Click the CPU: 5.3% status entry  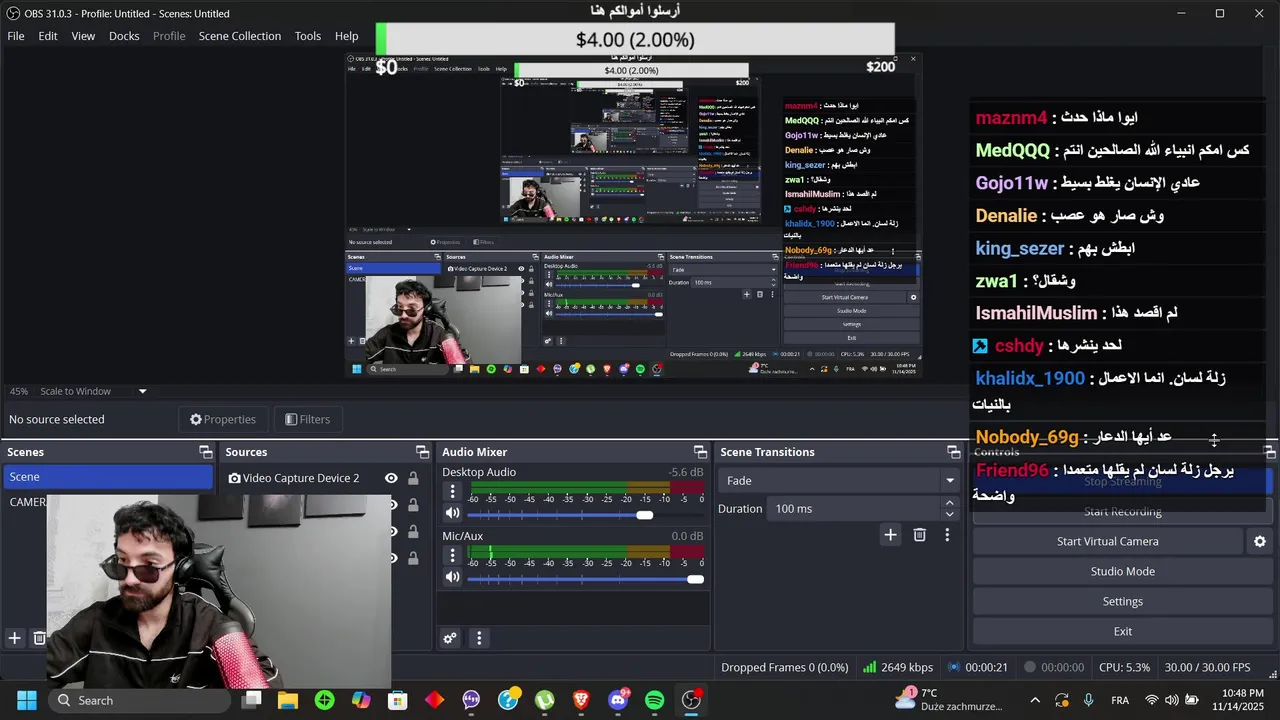coord(1124,667)
